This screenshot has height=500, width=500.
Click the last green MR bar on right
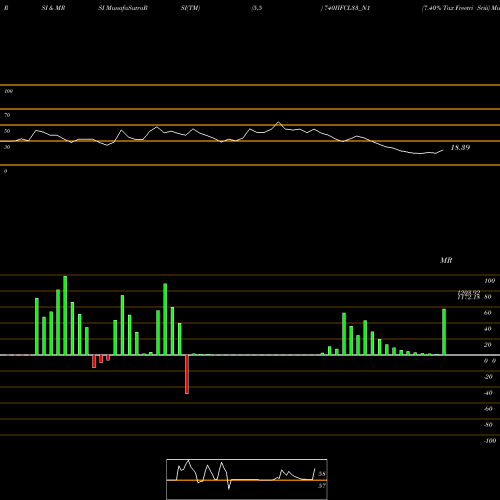(x=444, y=332)
